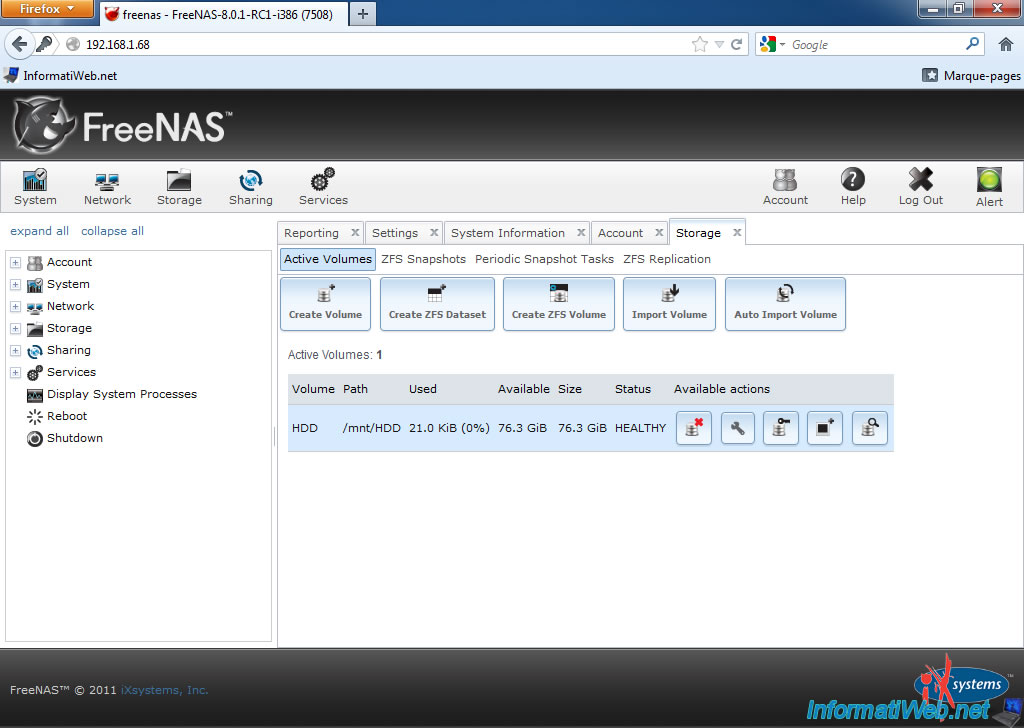The height and width of the screenshot is (728, 1024).
Task: Open the InformatiWeb.net bookmark
Action: (x=61, y=76)
